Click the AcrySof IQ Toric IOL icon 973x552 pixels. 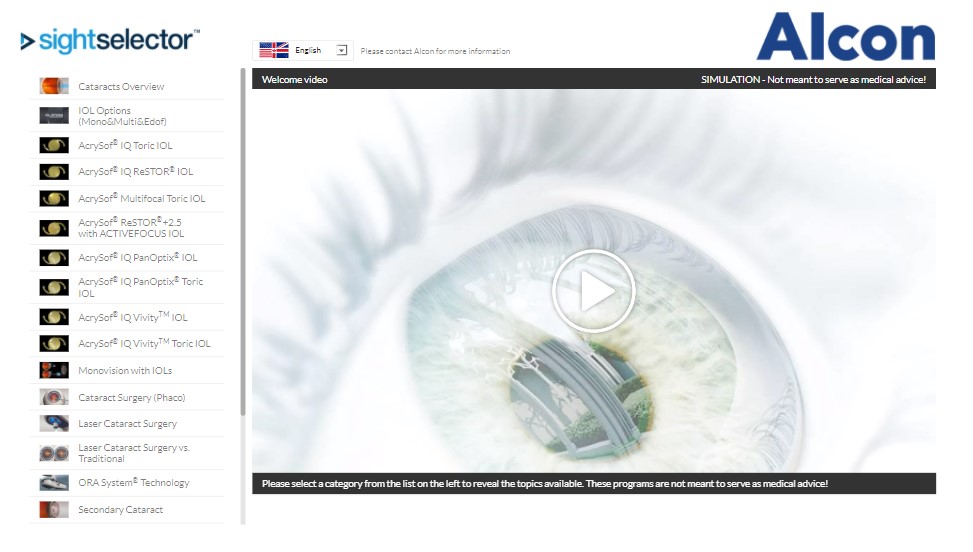54,145
